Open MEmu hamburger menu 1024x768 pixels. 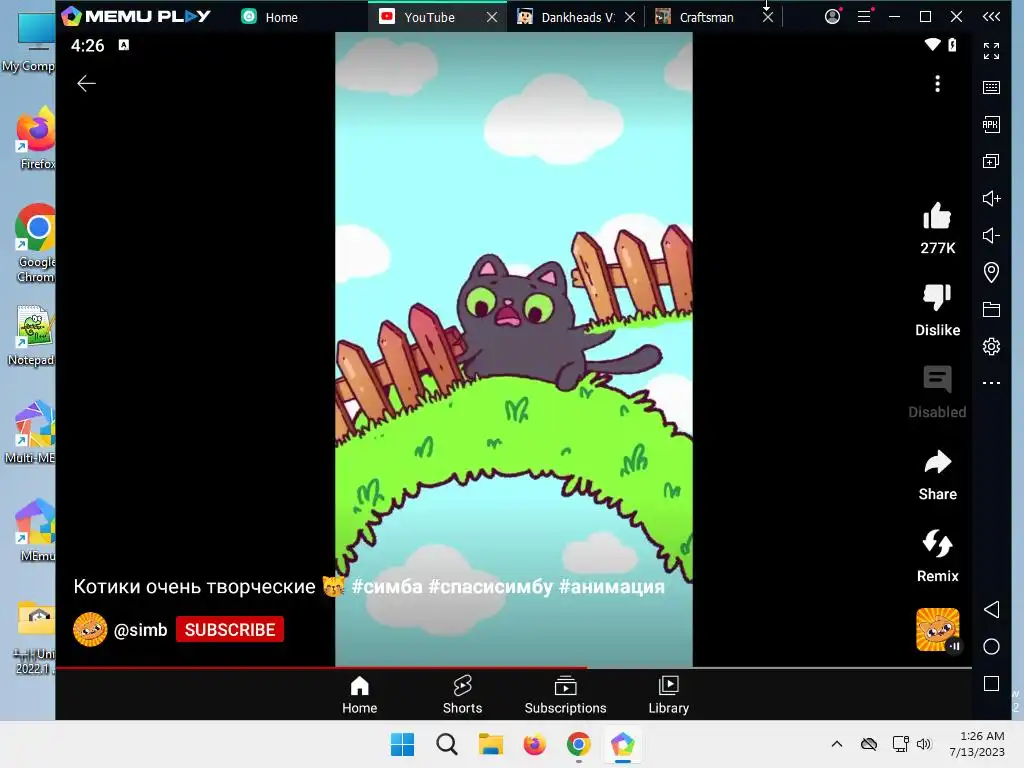pos(864,16)
